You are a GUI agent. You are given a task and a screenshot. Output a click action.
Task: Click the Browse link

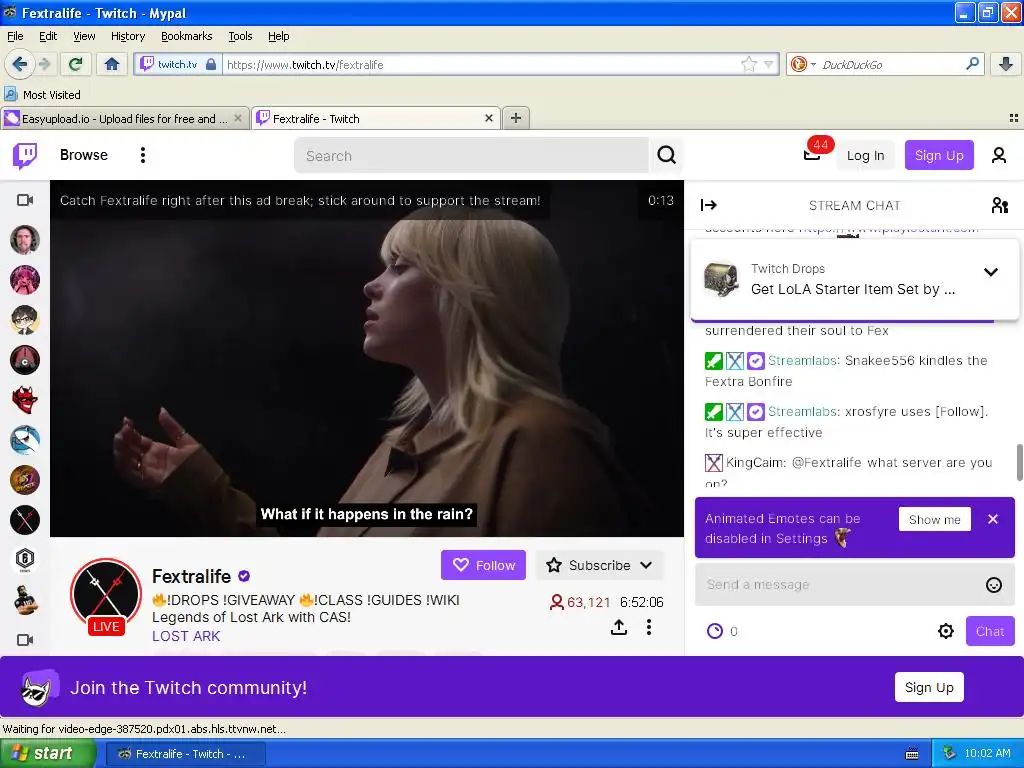84,155
